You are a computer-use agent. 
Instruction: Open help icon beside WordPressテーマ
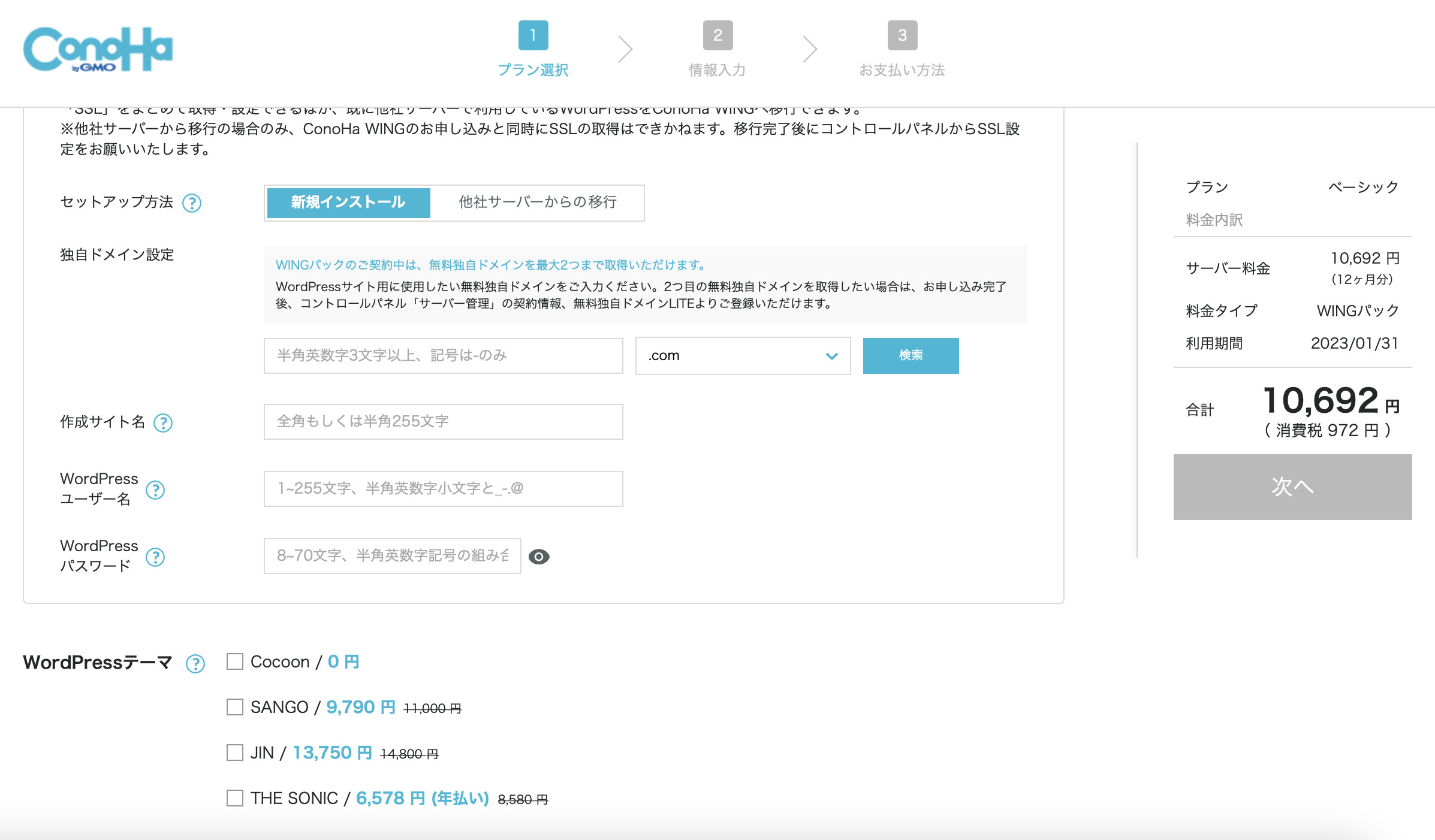[195, 664]
